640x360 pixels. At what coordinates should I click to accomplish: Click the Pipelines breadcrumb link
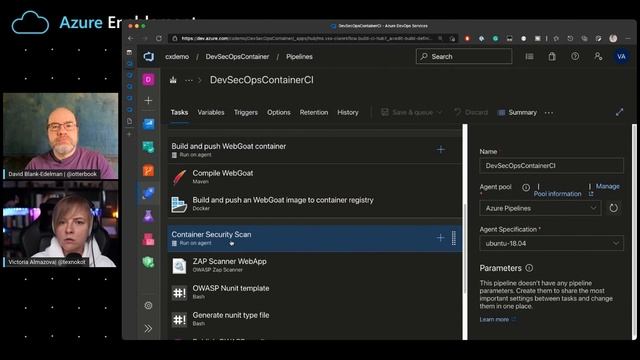coord(299,57)
